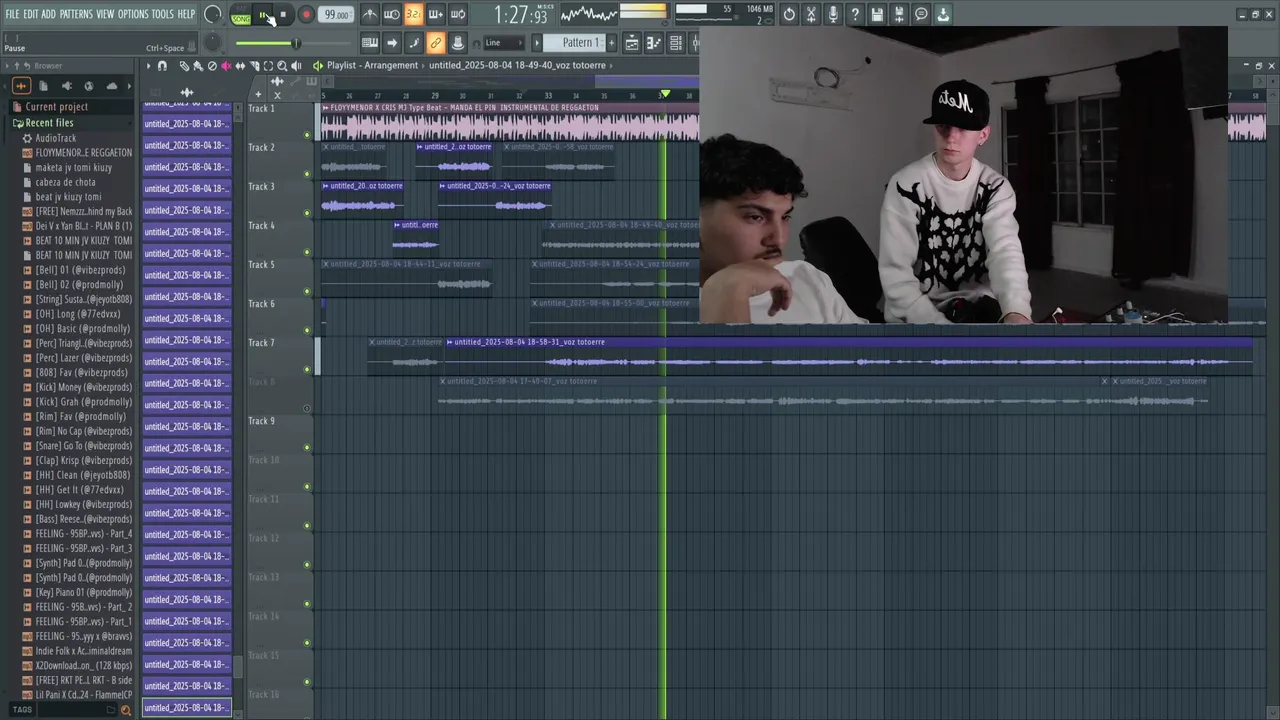Open the Playlist view icon

632,42
